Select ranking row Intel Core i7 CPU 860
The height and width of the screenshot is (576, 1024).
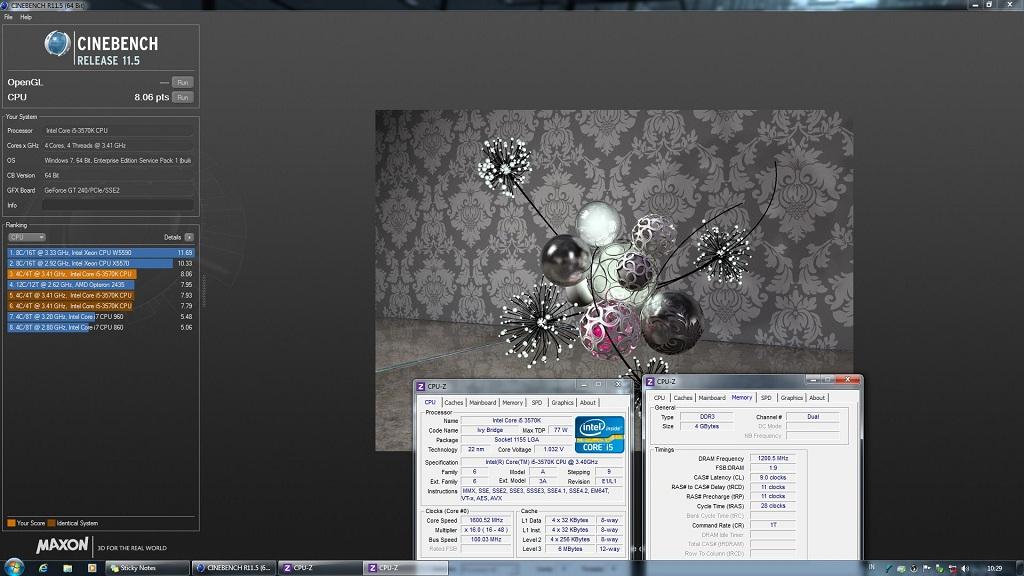coord(101,327)
